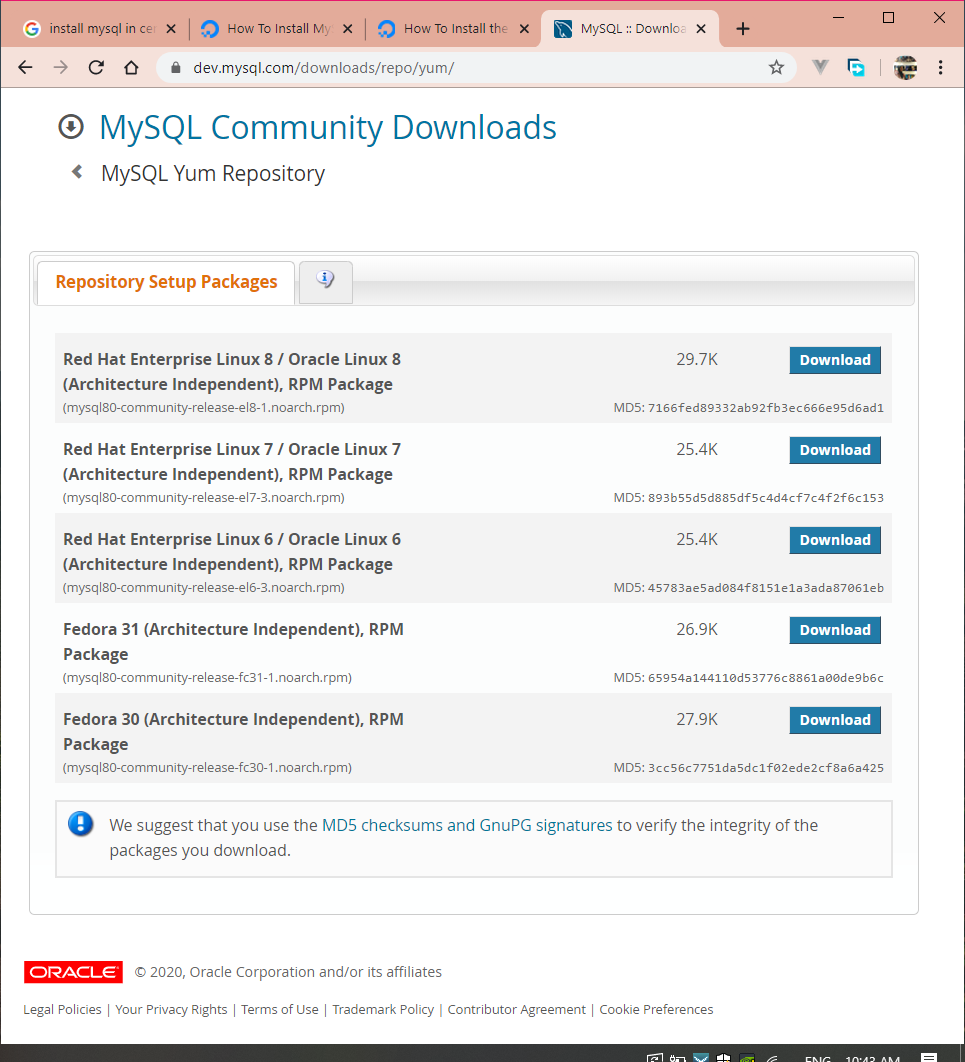Open the Legal Policies footer link
The width and height of the screenshot is (965, 1062).
pyautogui.click(x=62, y=1009)
